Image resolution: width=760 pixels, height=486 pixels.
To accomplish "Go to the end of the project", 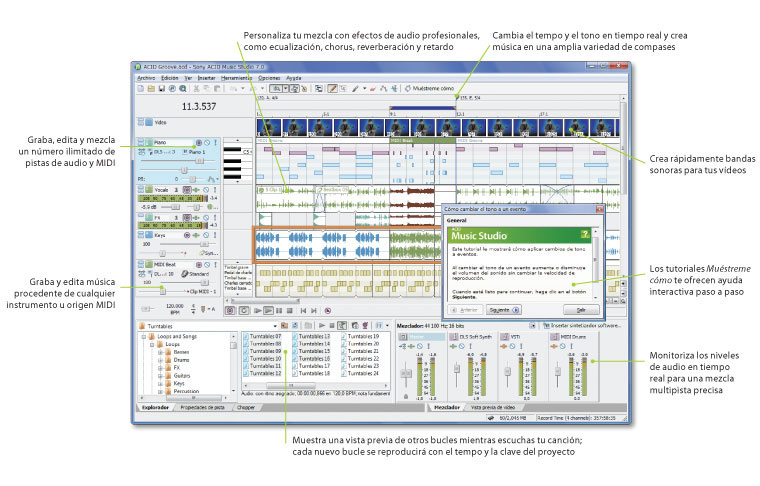I will [x=314, y=311].
